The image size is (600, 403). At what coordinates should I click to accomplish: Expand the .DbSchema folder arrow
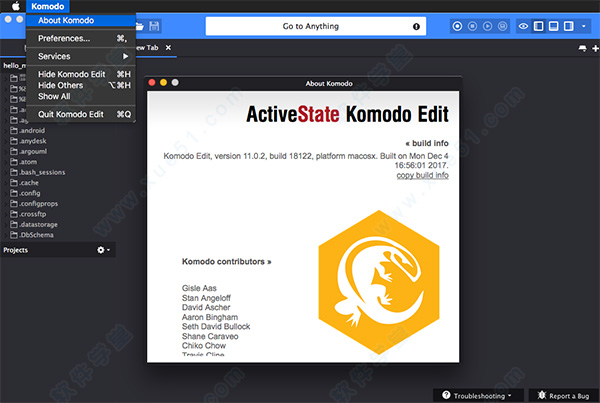pos(6,235)
